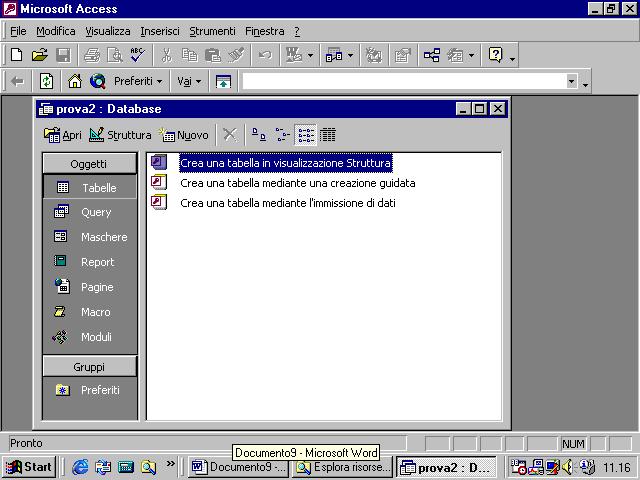Toggle Show Only Web Toolbar icon
640x480 pixels.
(x=223, y=81)
